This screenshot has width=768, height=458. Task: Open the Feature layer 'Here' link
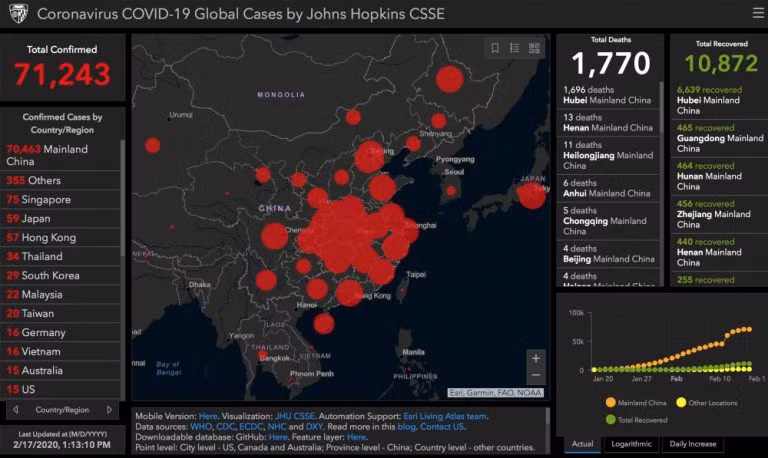tap(356, 437)
